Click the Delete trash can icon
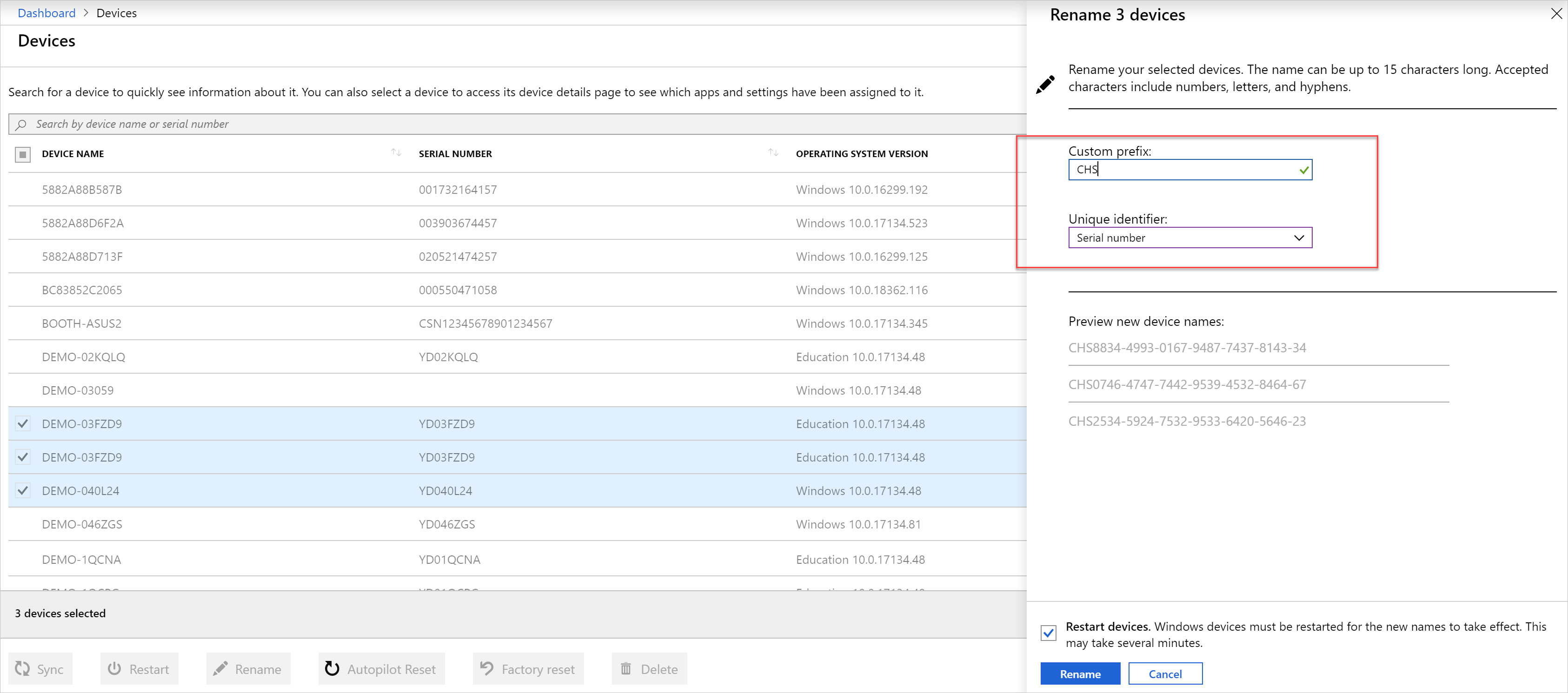 coord(626,669)
